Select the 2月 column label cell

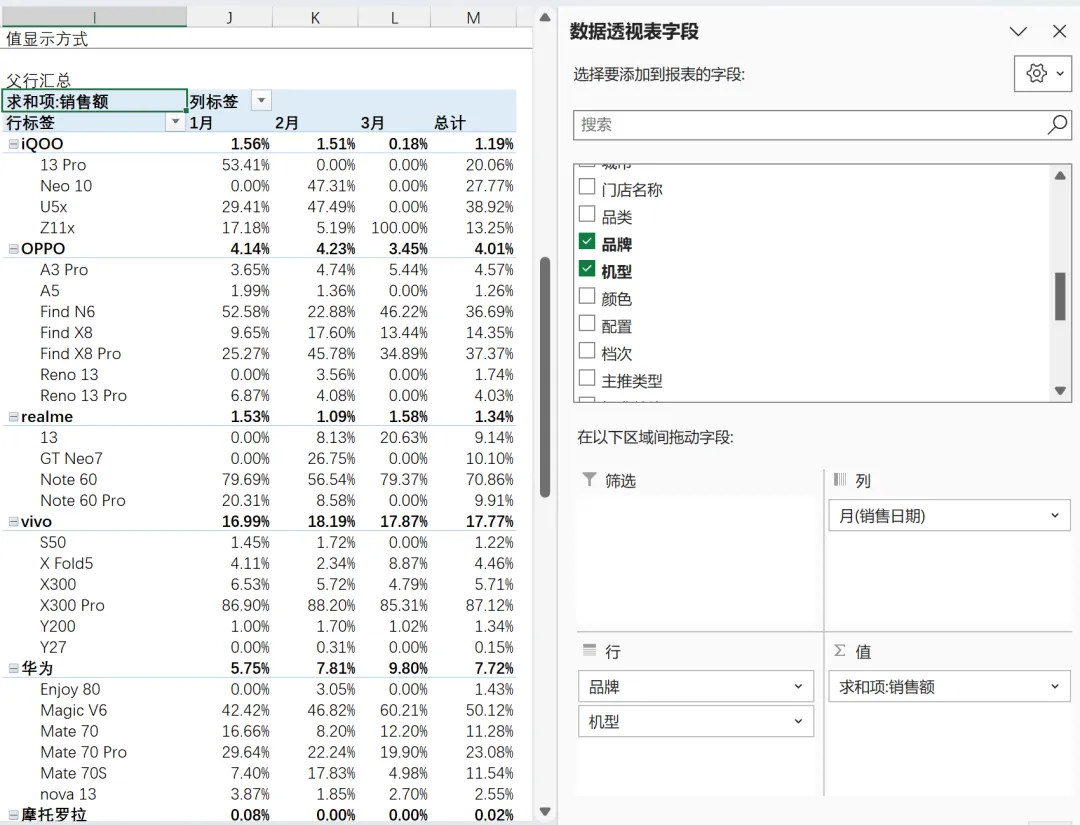tap(287, 123)
